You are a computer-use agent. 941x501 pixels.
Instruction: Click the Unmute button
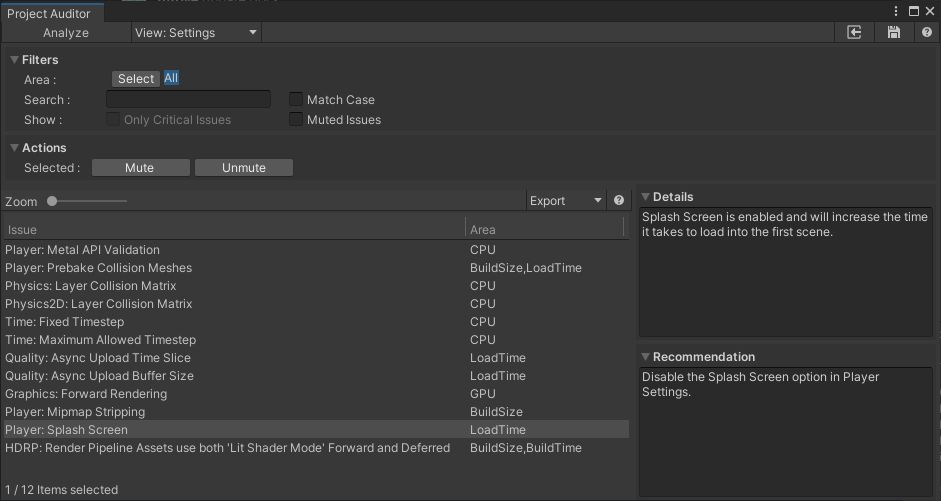[x=244, y=167]
